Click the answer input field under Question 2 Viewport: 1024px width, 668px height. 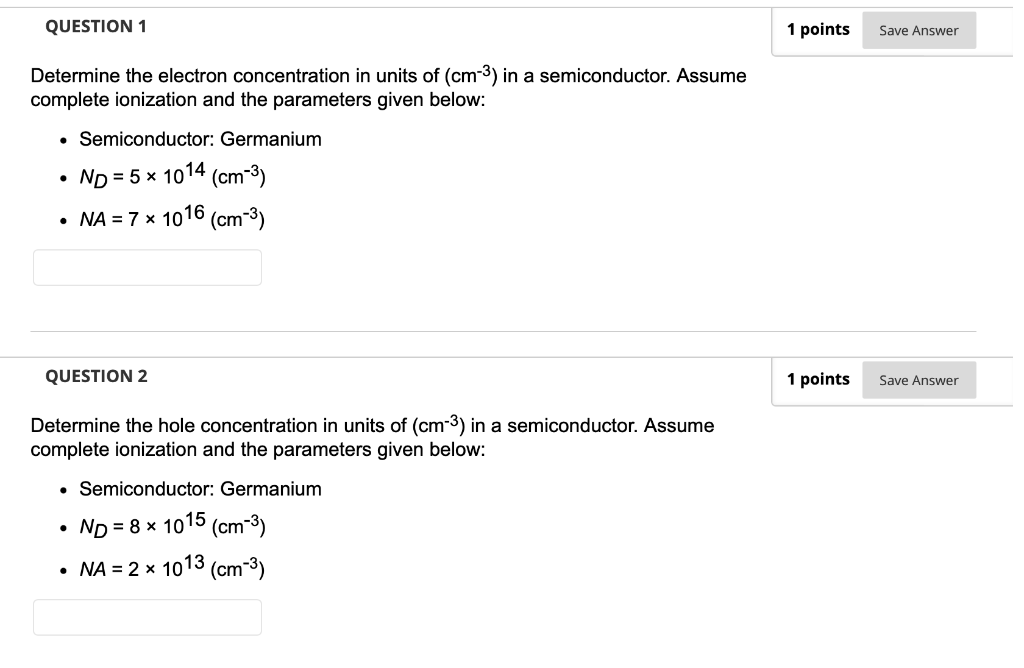click(147, 617)
